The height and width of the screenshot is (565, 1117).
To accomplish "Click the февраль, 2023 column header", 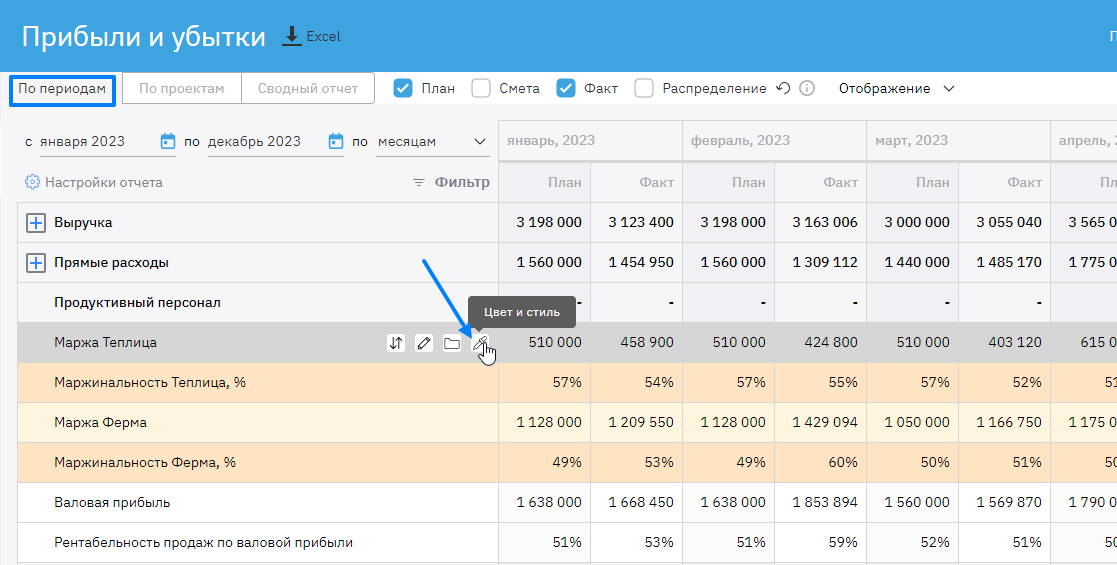I will coord(774,140).
